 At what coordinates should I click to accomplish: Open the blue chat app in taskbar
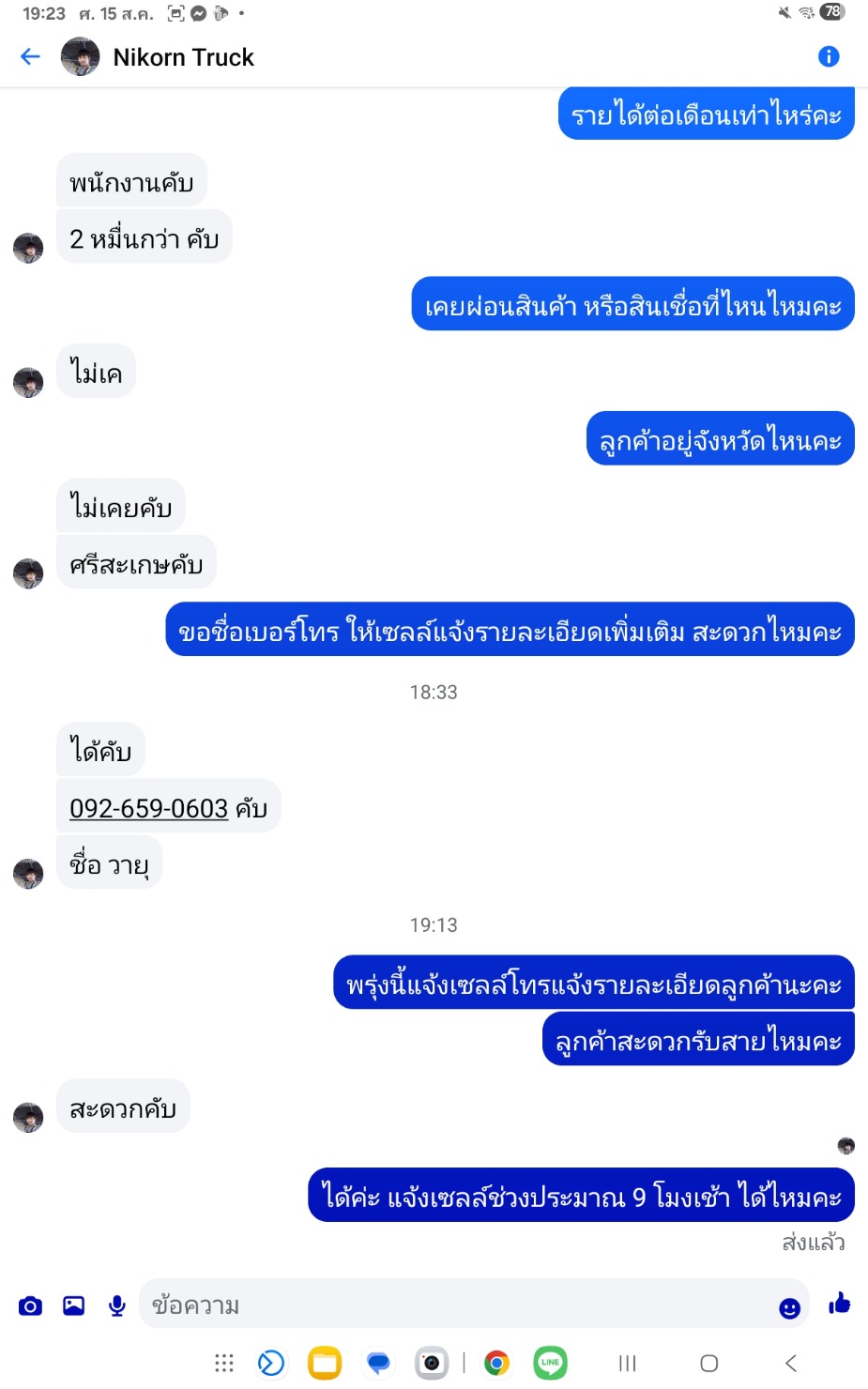378,1363
